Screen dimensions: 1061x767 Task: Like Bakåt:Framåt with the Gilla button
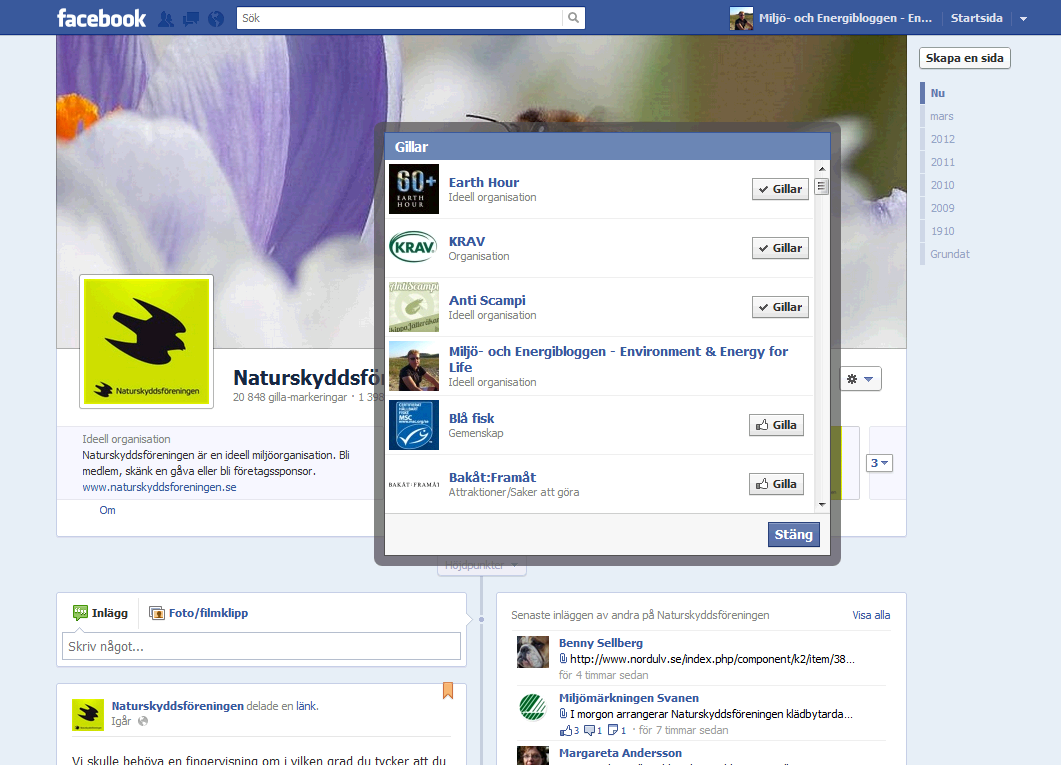click(776, 484)
